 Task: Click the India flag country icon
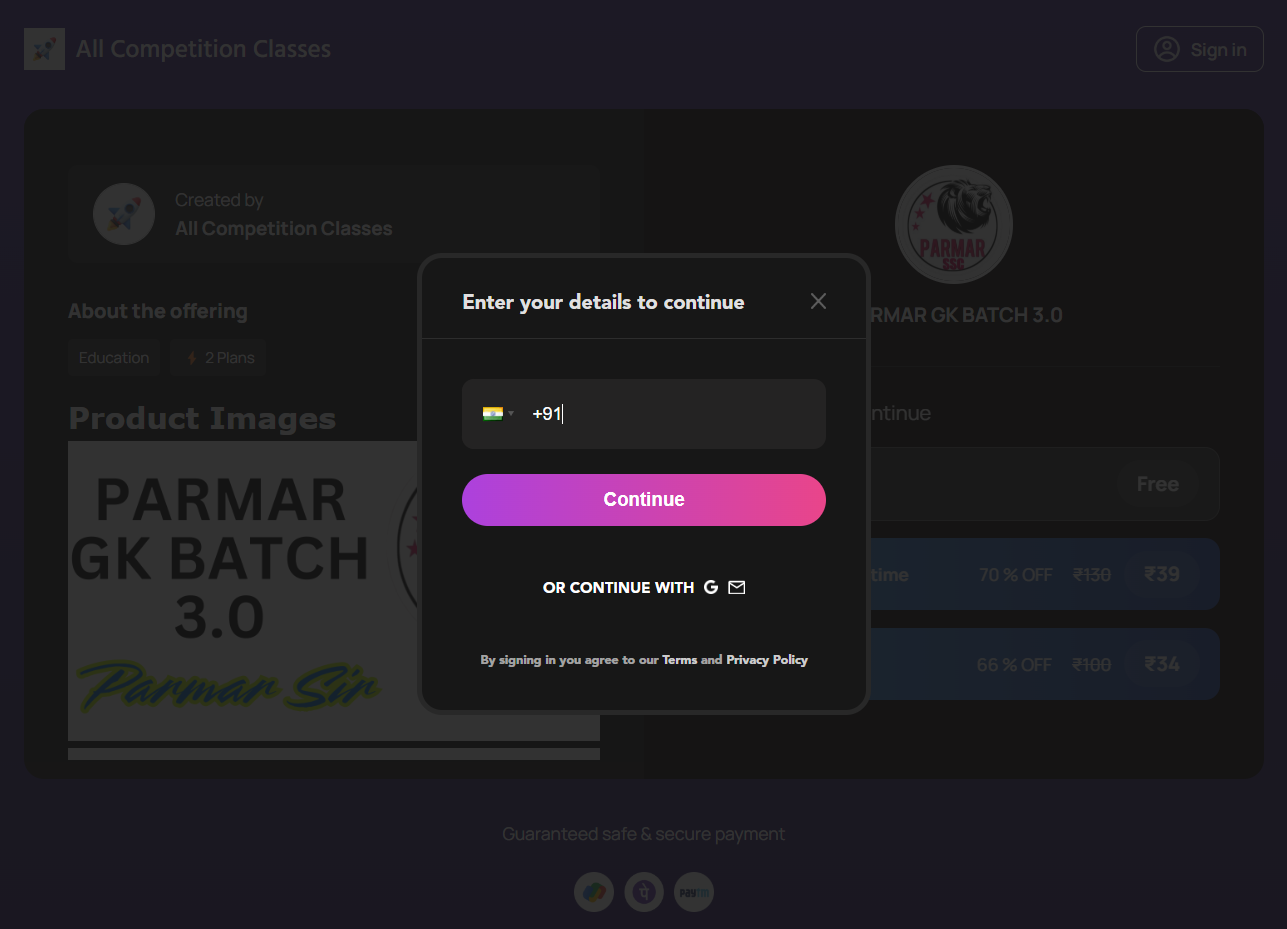pyautogui.click(x=494, y=413)
